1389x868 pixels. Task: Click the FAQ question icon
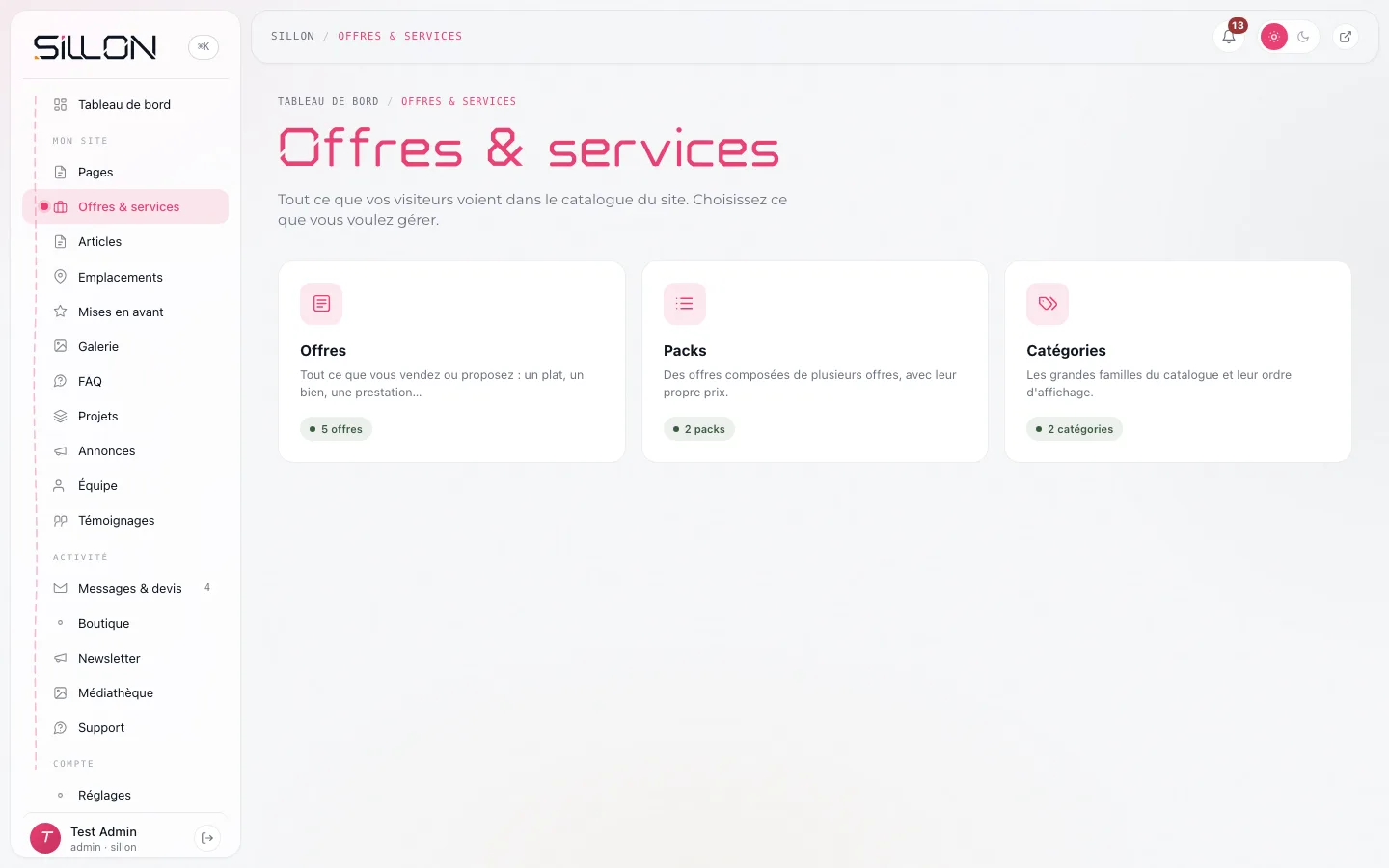(60, 381)
